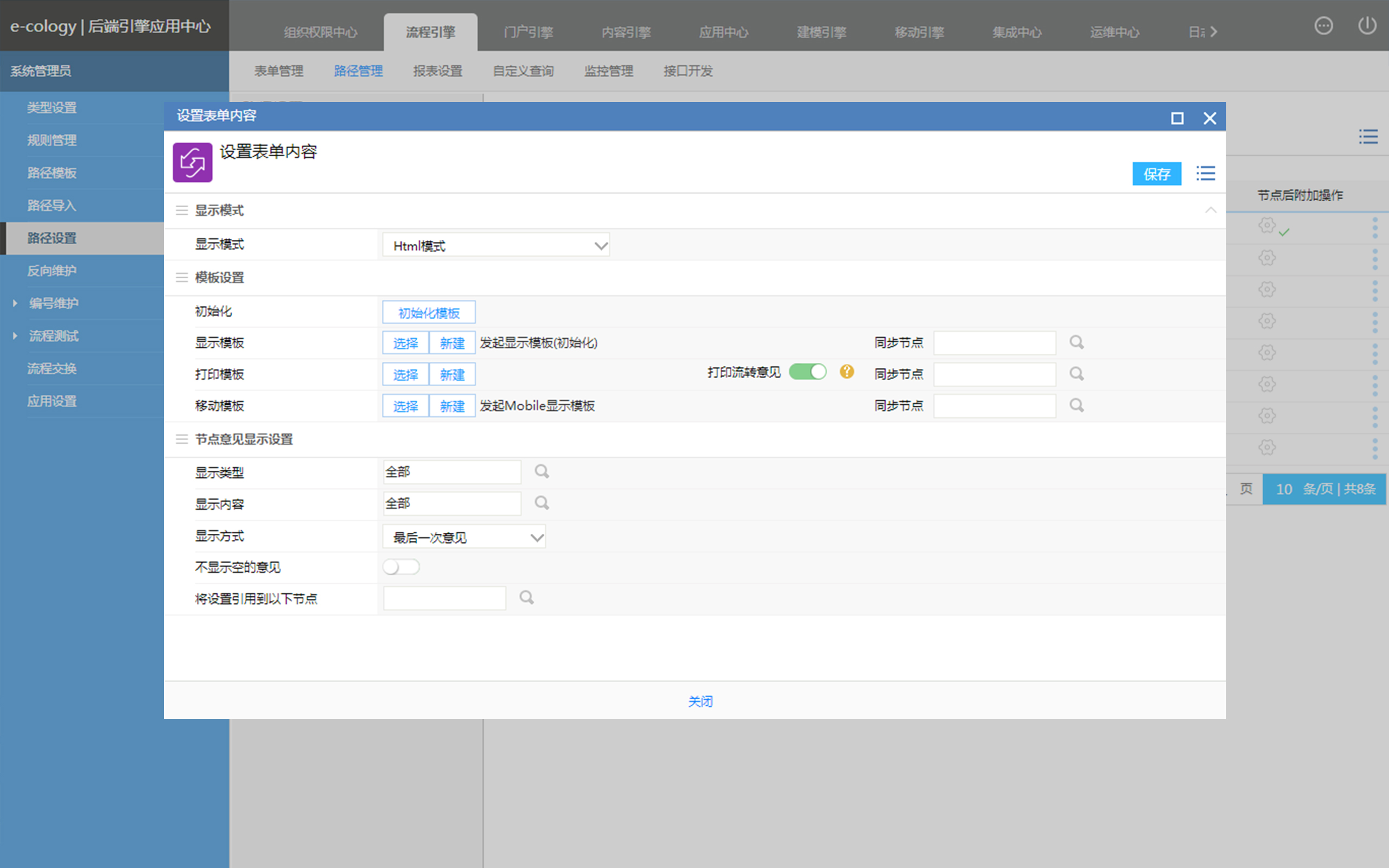1389x868 pixels.
Task: Click the print template sync node input field
Action: click(994, 374)
